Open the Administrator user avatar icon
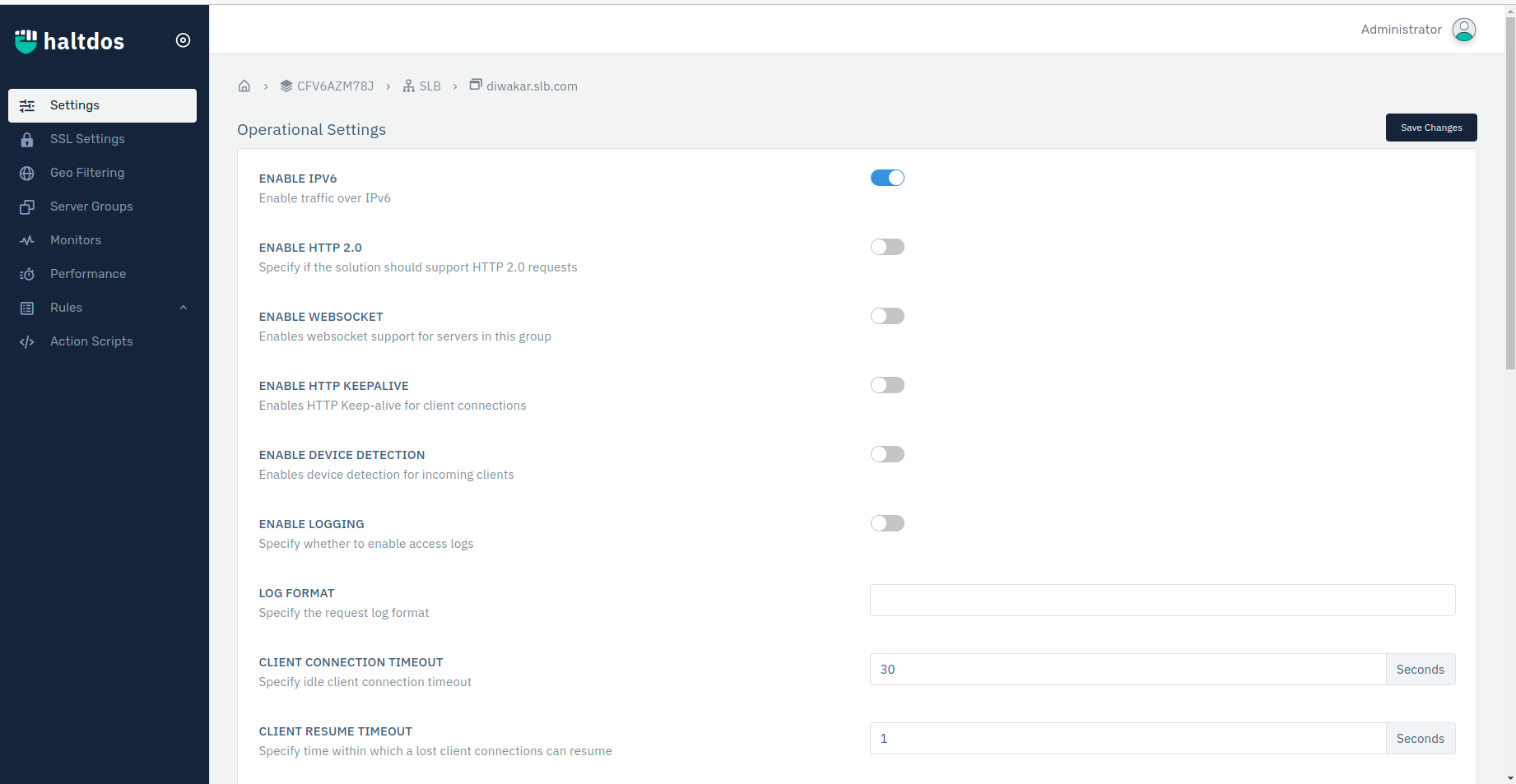The height and width of the screenshot is (784, 1516). coord(1463,30)
